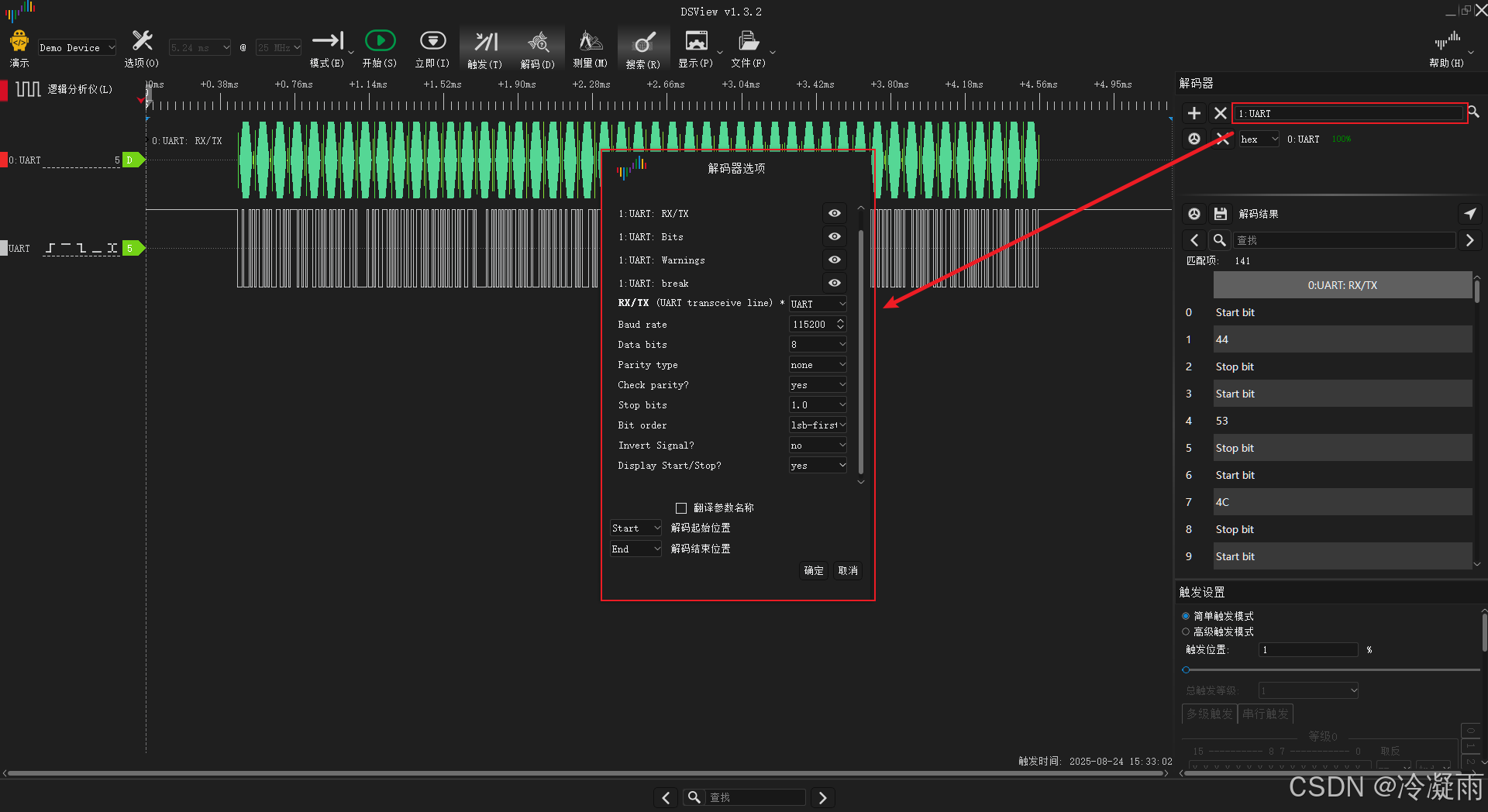Click the bottom search input field
Viewport: 1488px width, 812px height.
pyautogui.click(x=756, y=797)
